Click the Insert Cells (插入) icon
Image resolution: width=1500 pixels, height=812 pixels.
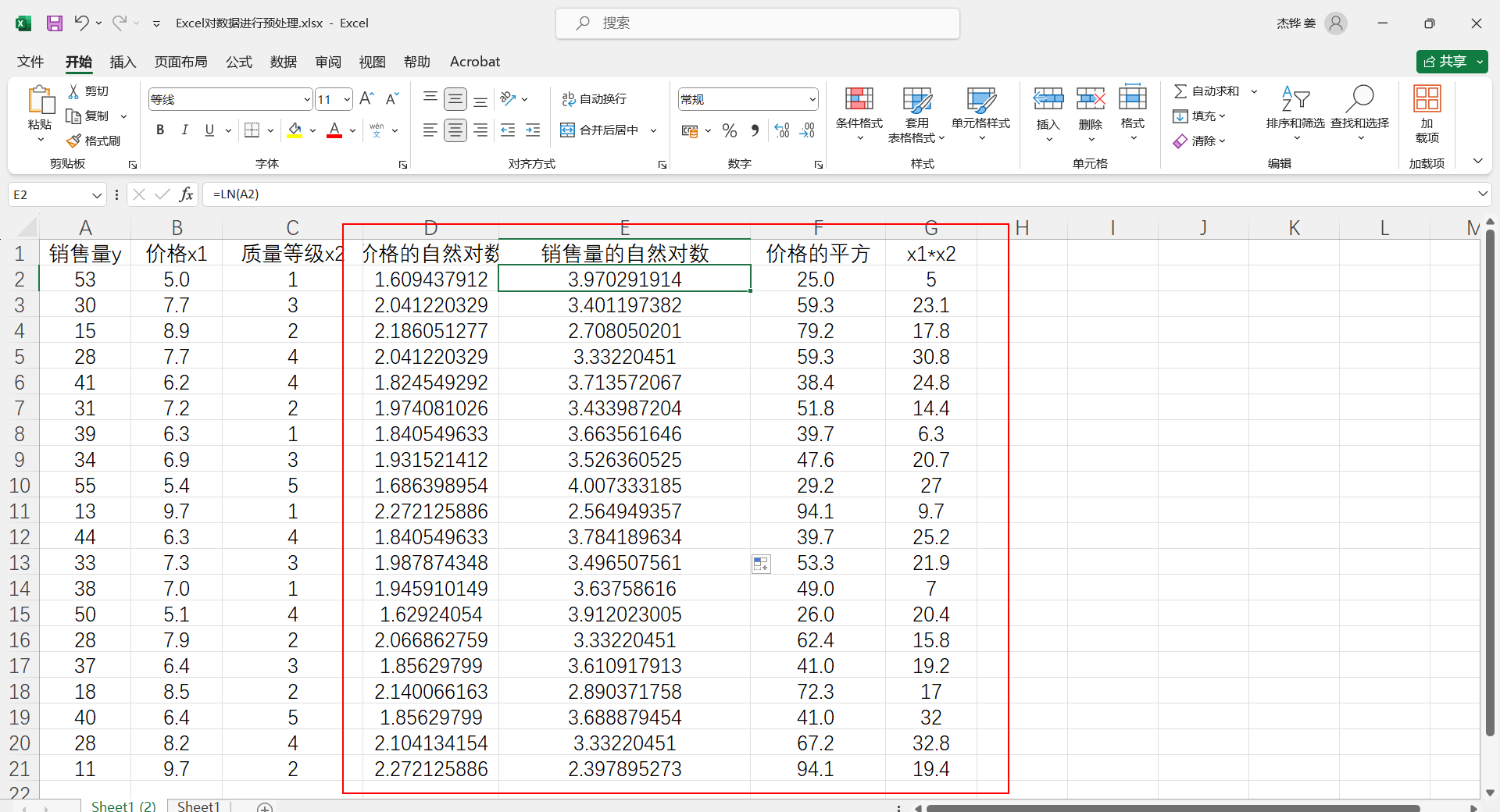(1048, 99)
